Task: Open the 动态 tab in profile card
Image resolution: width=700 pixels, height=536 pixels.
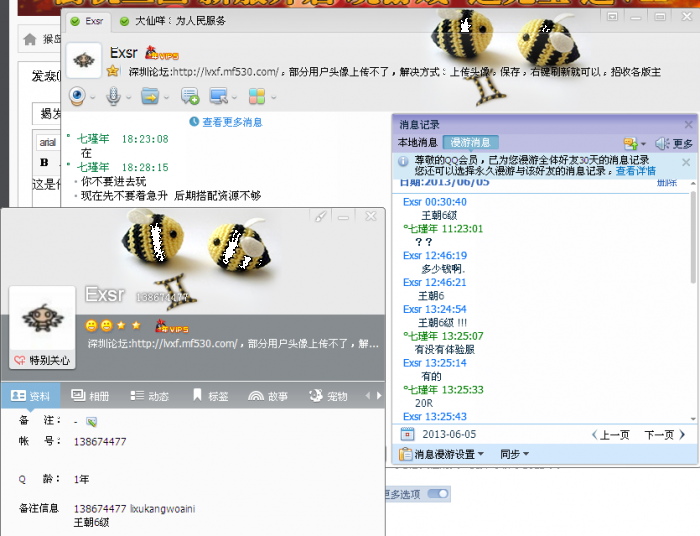Action: tap(150, 396)
